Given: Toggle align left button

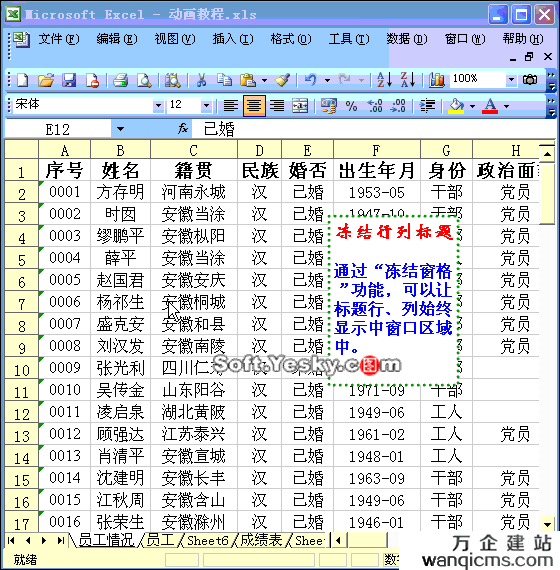Looking at the screenshot, I should click(x=231, y=106).
